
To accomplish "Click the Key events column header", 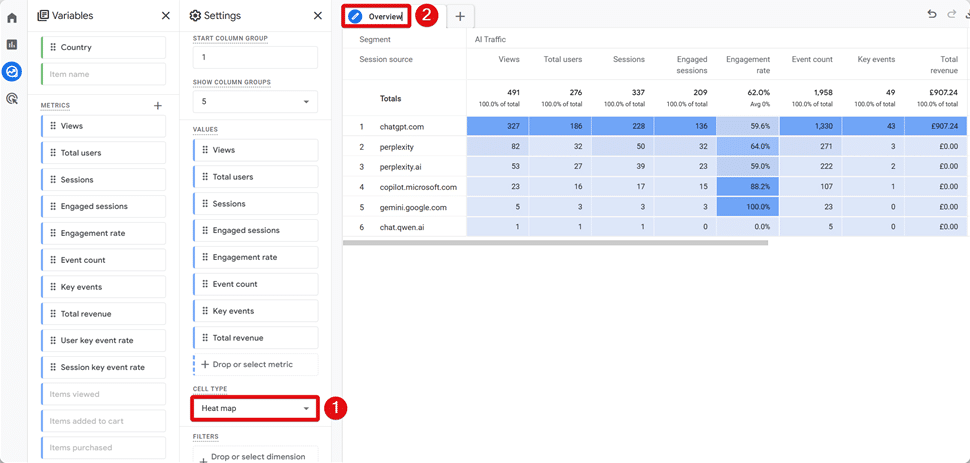I will (877, 59).
